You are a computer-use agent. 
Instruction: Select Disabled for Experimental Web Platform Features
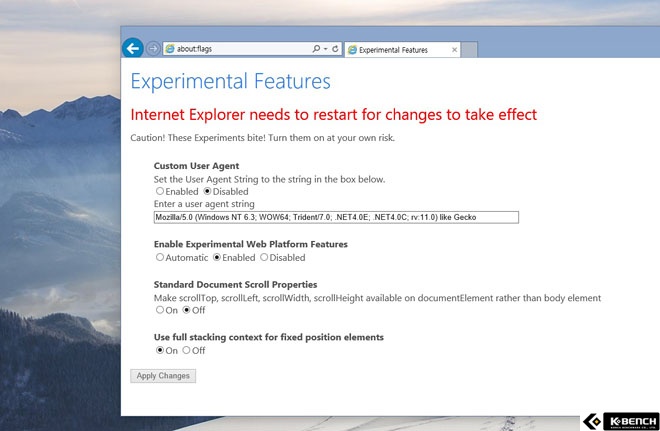click(264, 257)
